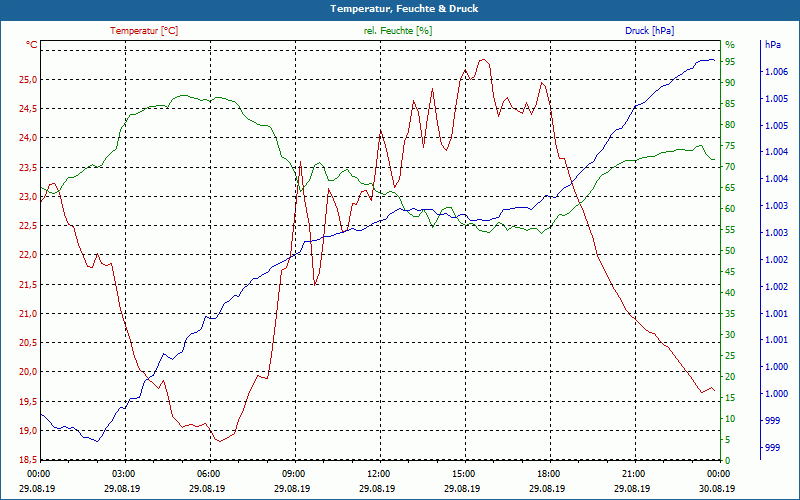Click the '50' humidity axis value
The height and width of the screenshot is (500, 800).
click(730, 251)
